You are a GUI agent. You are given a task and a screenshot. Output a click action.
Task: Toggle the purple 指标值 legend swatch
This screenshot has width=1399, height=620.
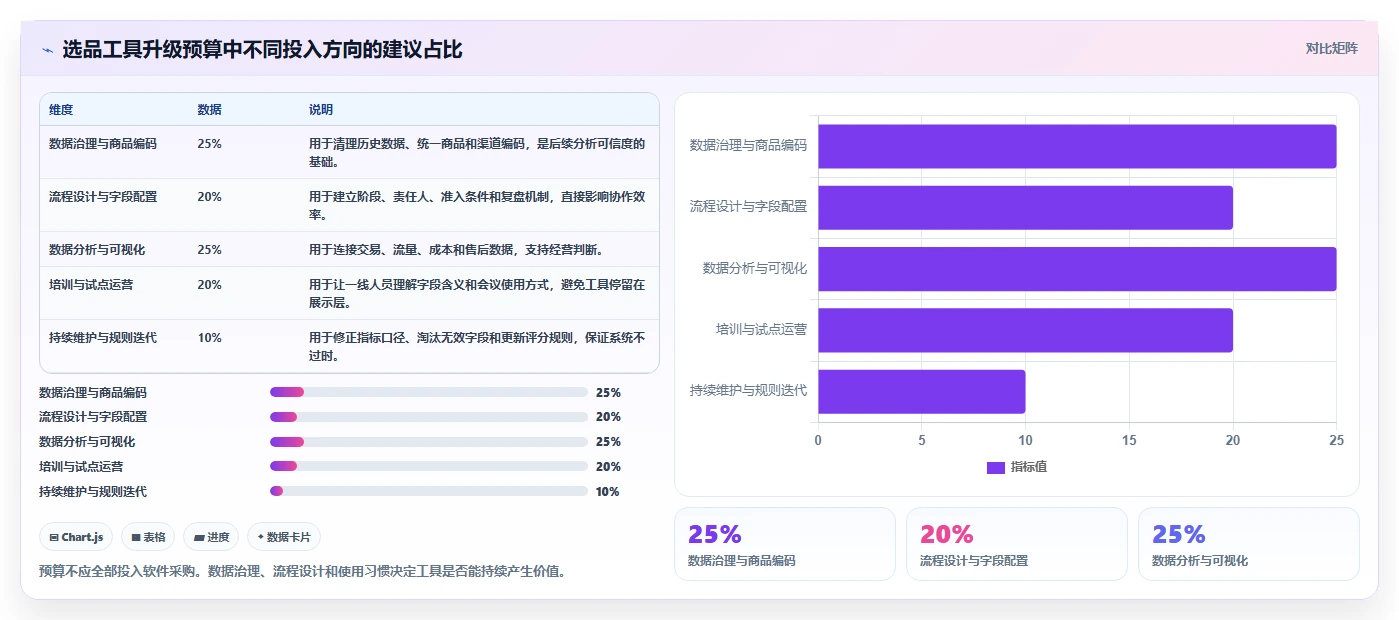[x=995, y=467]
